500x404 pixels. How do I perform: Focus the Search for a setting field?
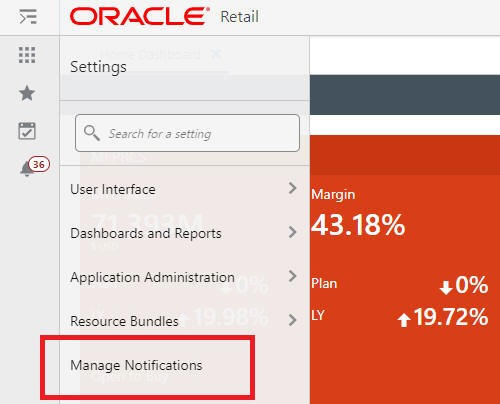(x=187, y=133)
